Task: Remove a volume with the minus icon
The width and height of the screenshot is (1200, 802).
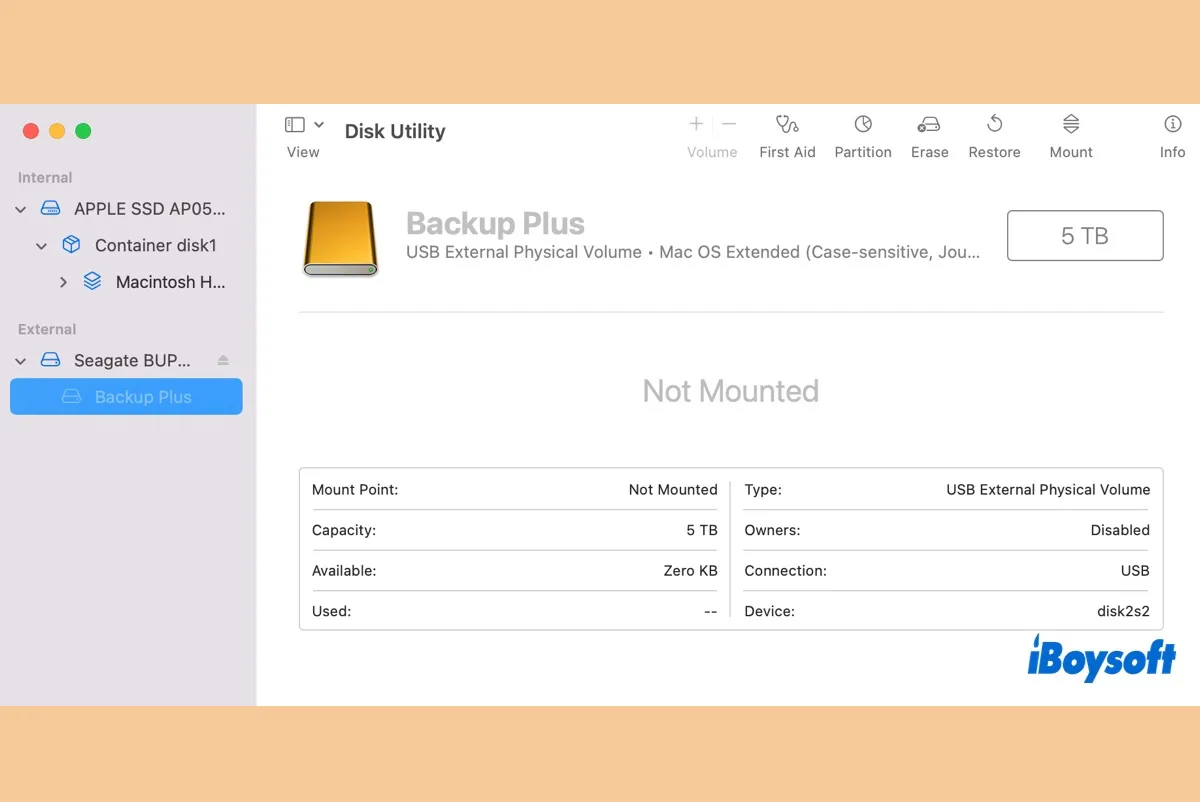Action: 729,124
